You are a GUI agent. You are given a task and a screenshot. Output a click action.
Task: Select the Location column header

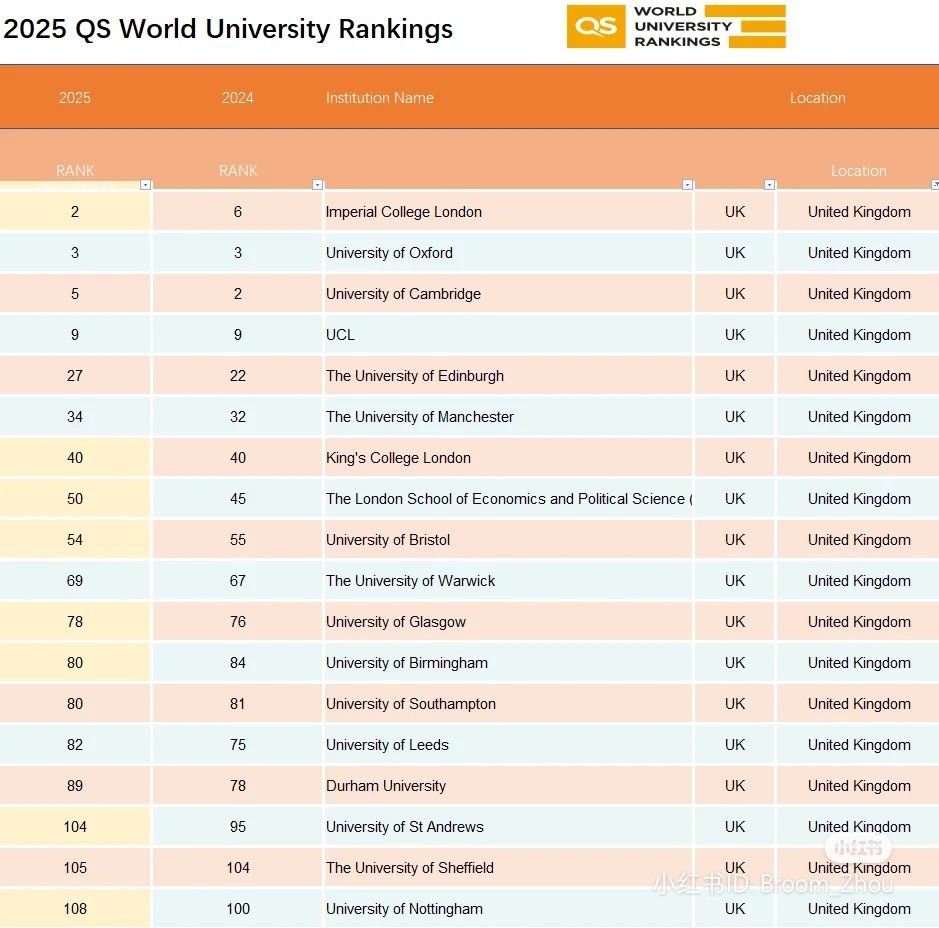[817, 97]
